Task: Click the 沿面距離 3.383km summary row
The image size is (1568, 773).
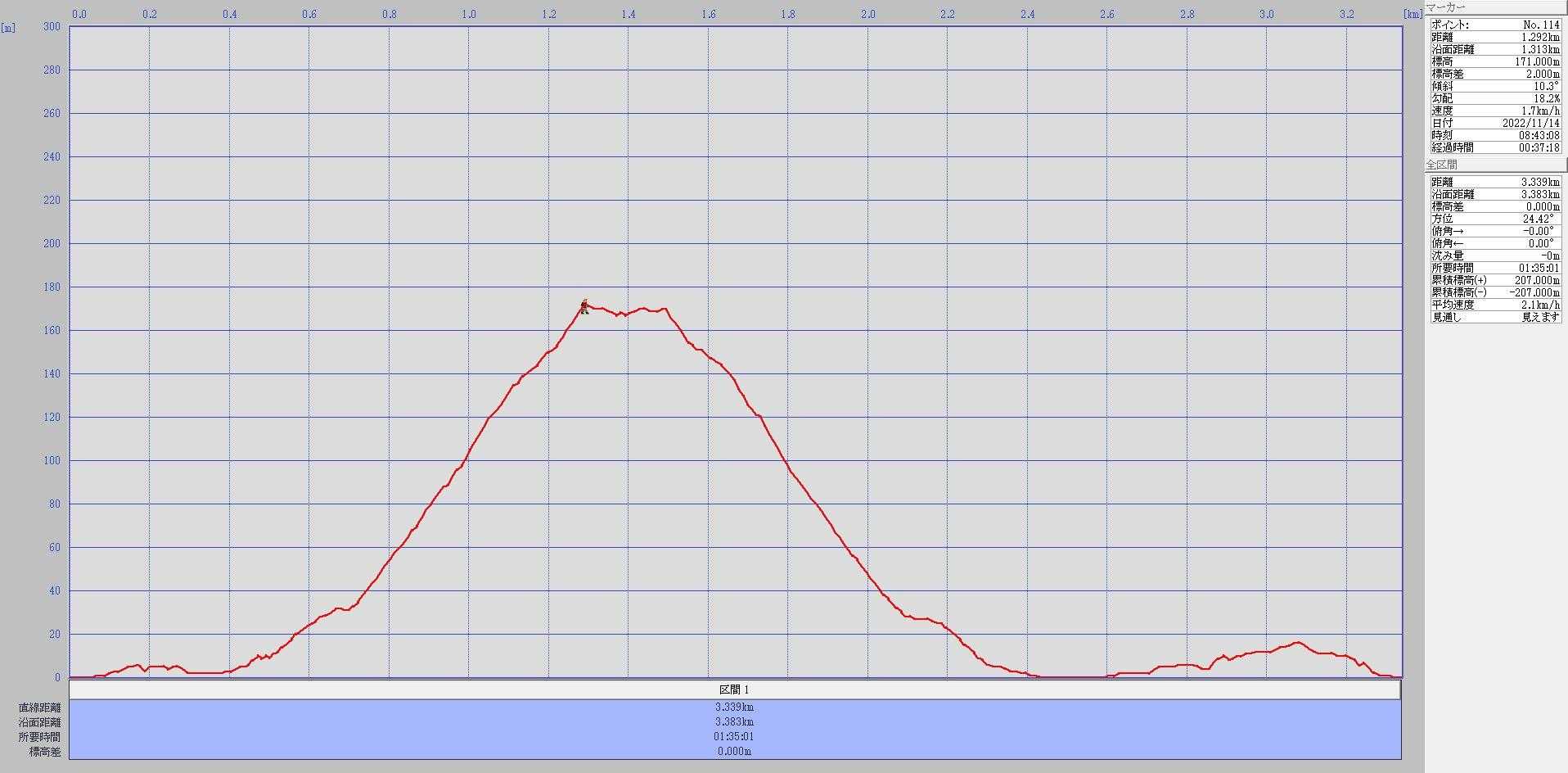Action: click(x=734, y=721)
